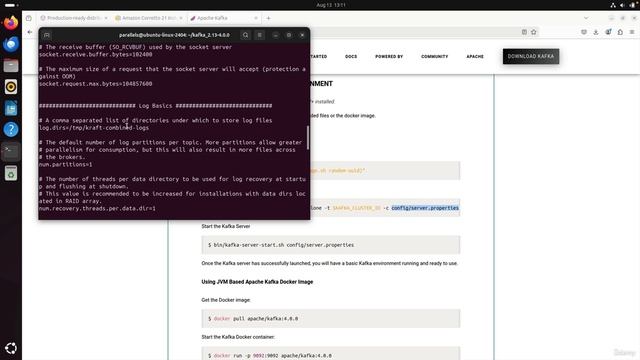Click num.recovery.threads.per.data.dir=1 terminal line
640x360 pixels.
coord(97,209)
